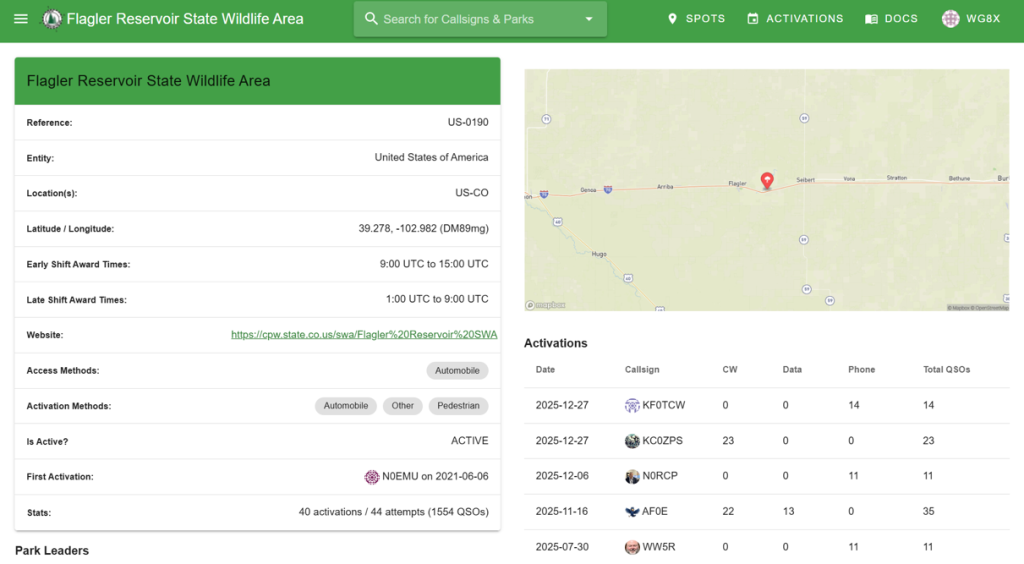Click N0RCP activator avatar icon

click(632, 476)
